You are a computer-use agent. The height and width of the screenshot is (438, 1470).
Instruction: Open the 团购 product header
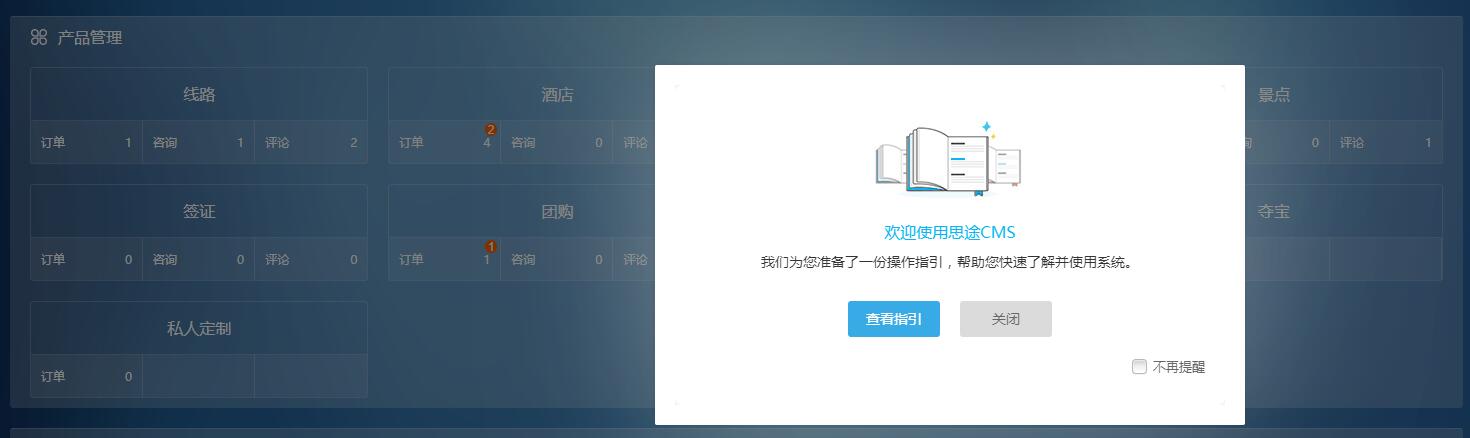point(557,212)
